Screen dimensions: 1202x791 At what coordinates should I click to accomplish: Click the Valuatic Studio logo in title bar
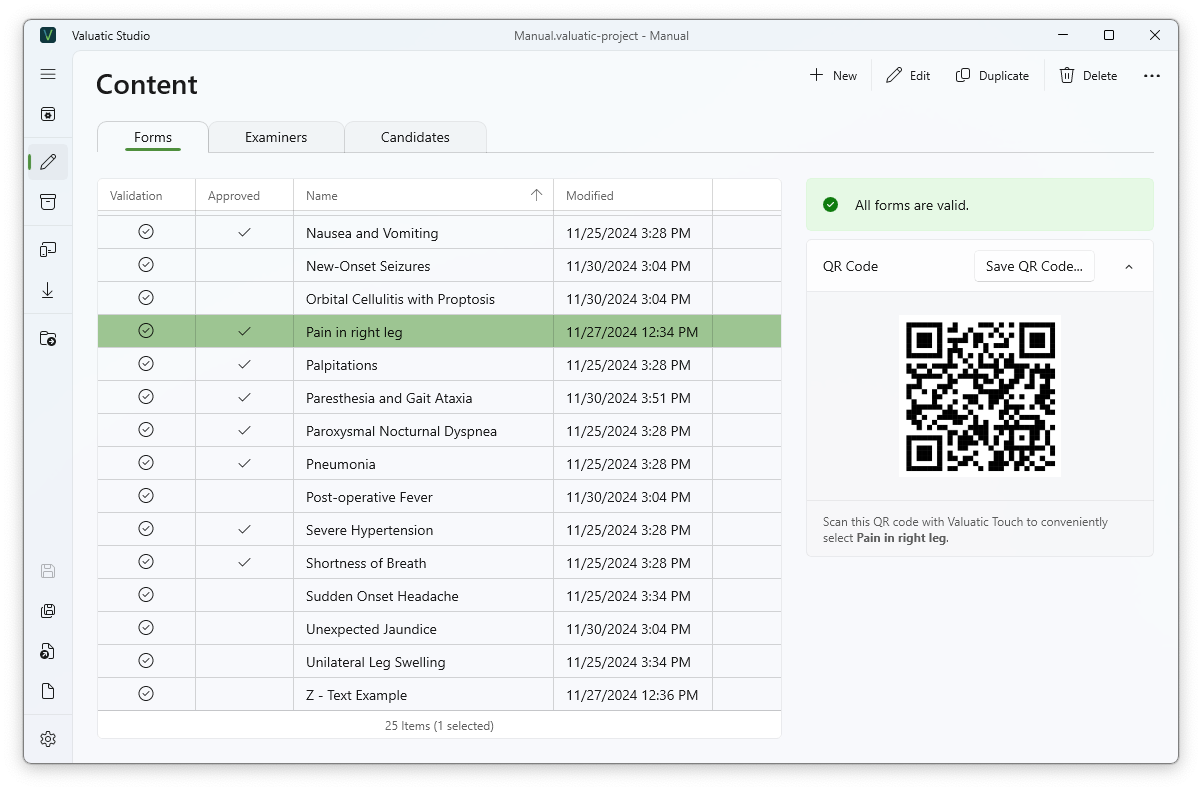click(48, 35)
